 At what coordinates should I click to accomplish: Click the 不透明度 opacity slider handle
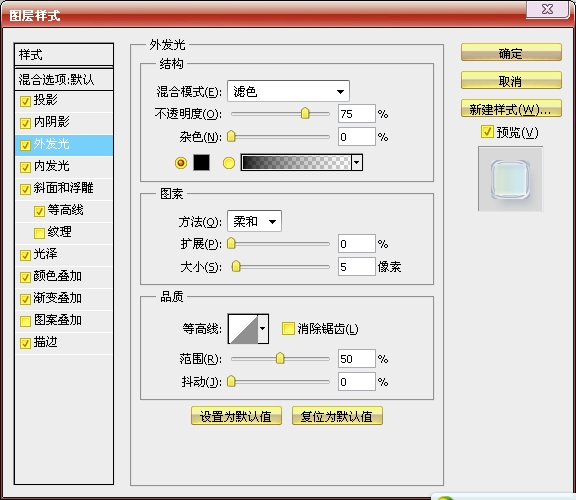pyautogui.click(x=305, y=114)
